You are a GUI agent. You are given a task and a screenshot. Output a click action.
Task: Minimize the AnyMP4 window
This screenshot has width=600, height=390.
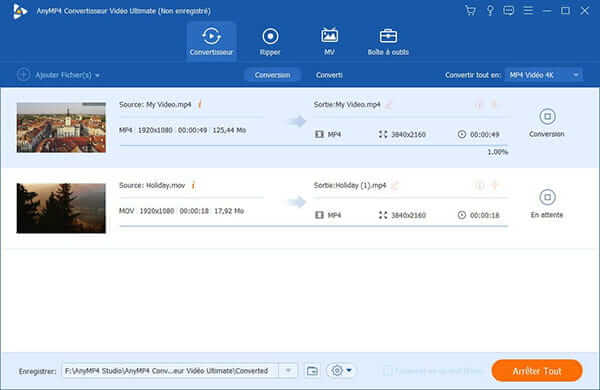547,11
